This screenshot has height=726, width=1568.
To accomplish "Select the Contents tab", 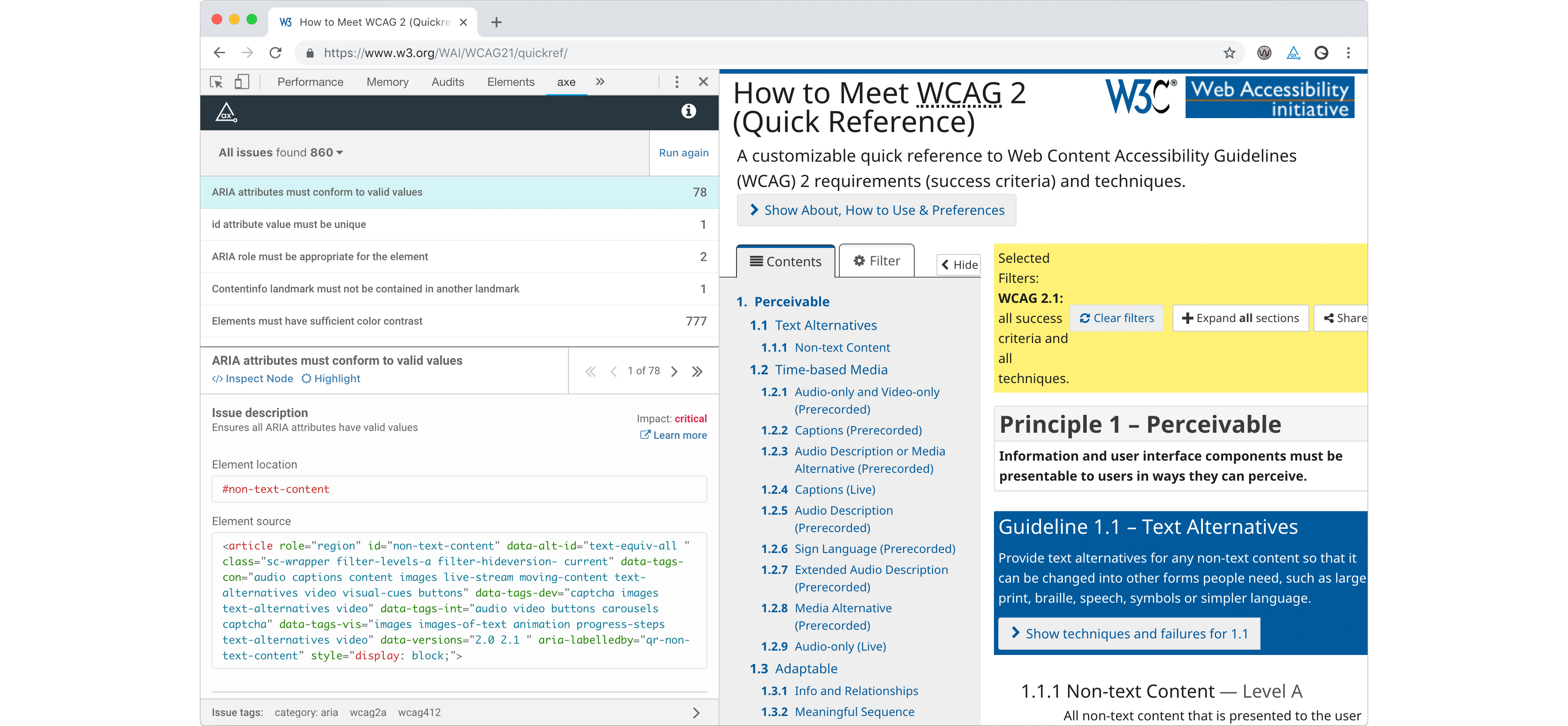I will click(x=786, y=262).
